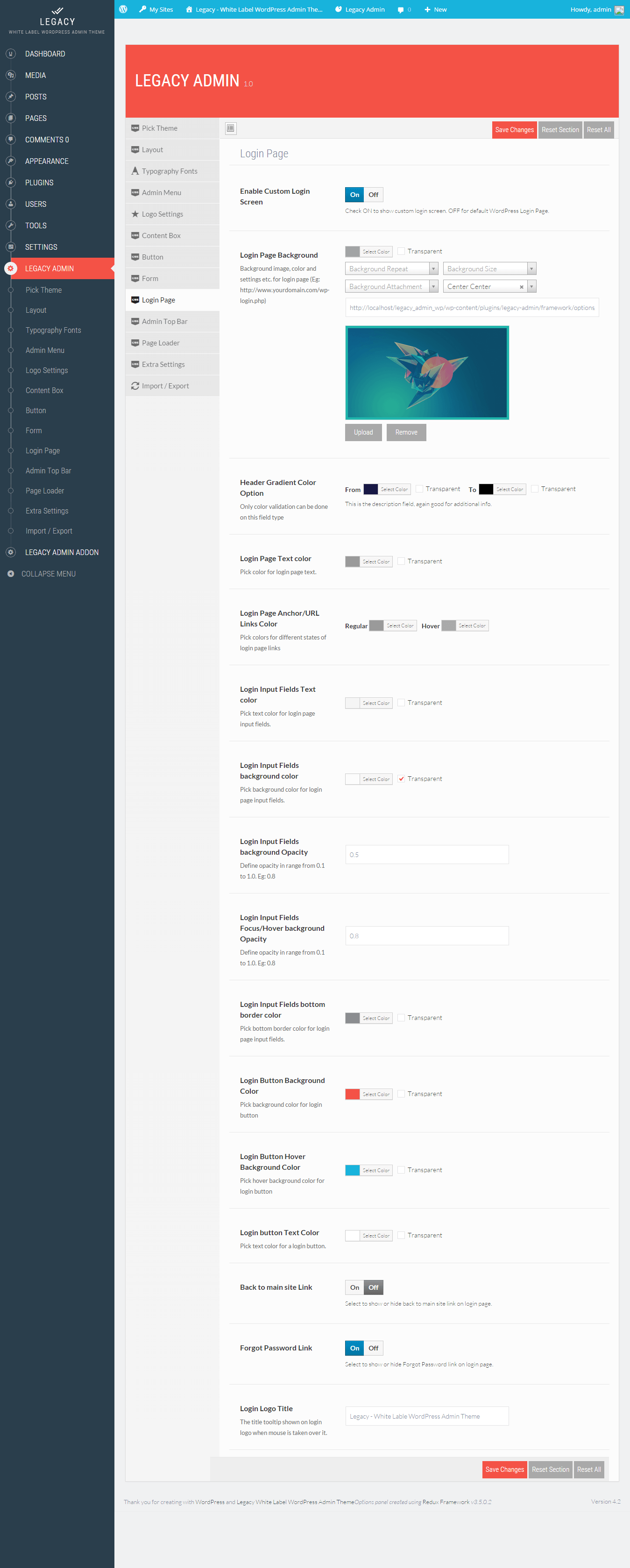The width and height of the screenshot is (630, 1568).
Task: Click the Import / Export refresh icon
Action: click(x=135, y=386)
